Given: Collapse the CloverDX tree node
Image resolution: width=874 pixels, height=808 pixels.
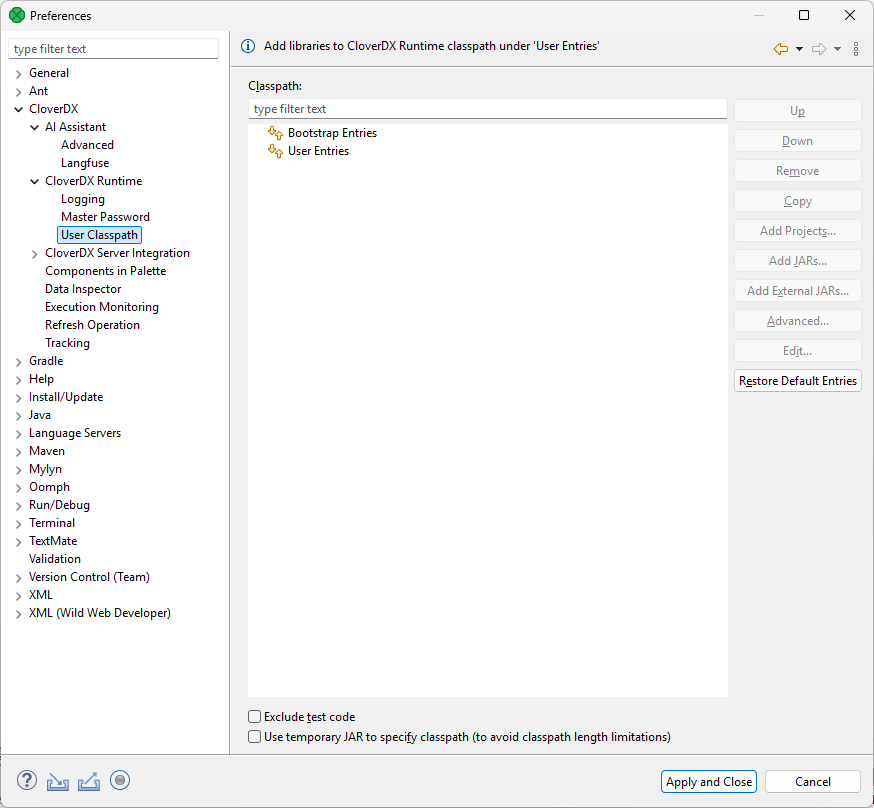Looking at the screenshot, I should pos(18,109).
